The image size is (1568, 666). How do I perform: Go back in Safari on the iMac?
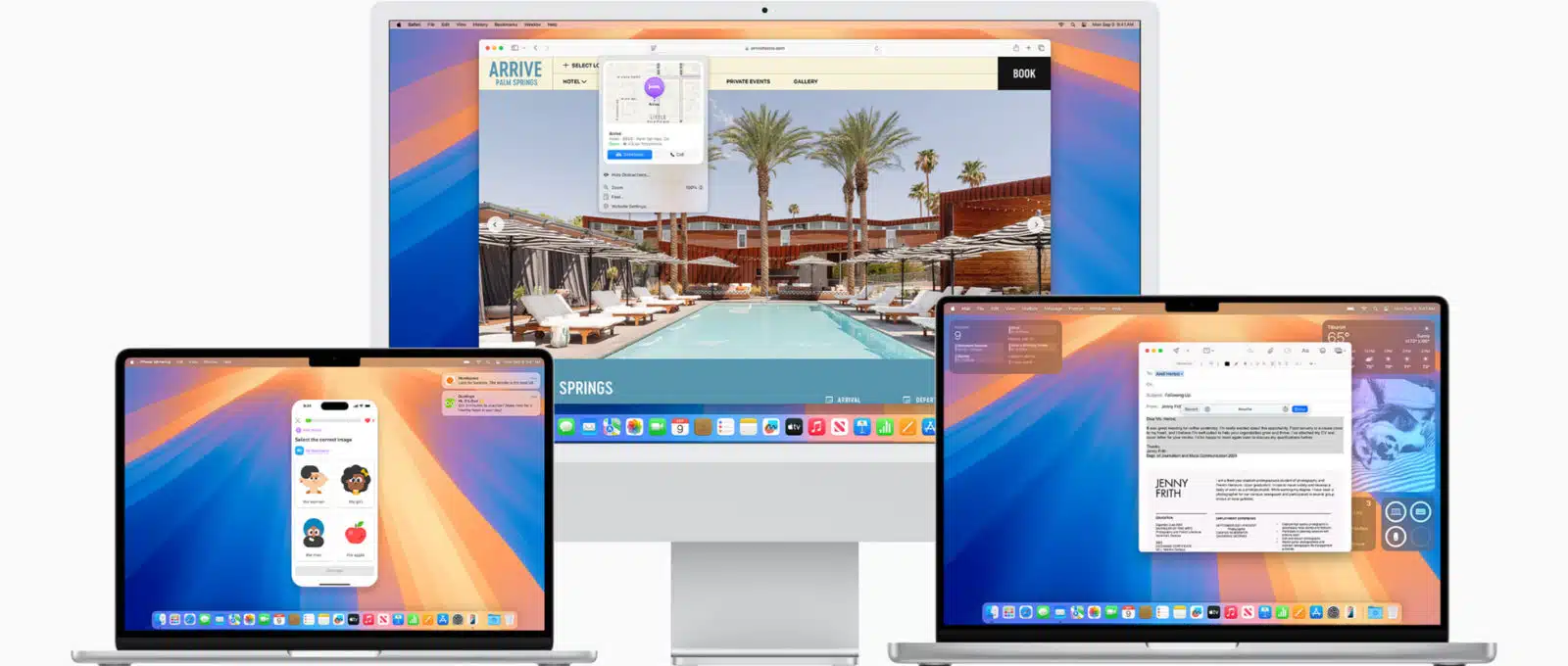pyautogui.click(x=535, y=47)
